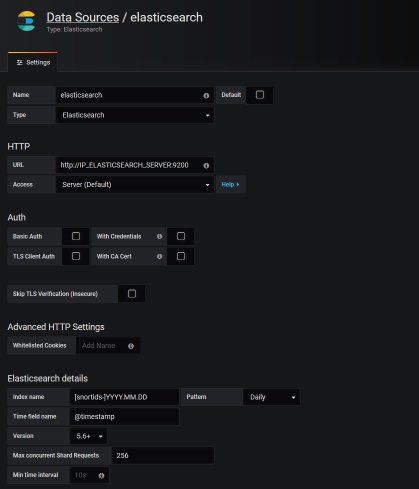Click the 'Elasticsearch details' heading

48,378
